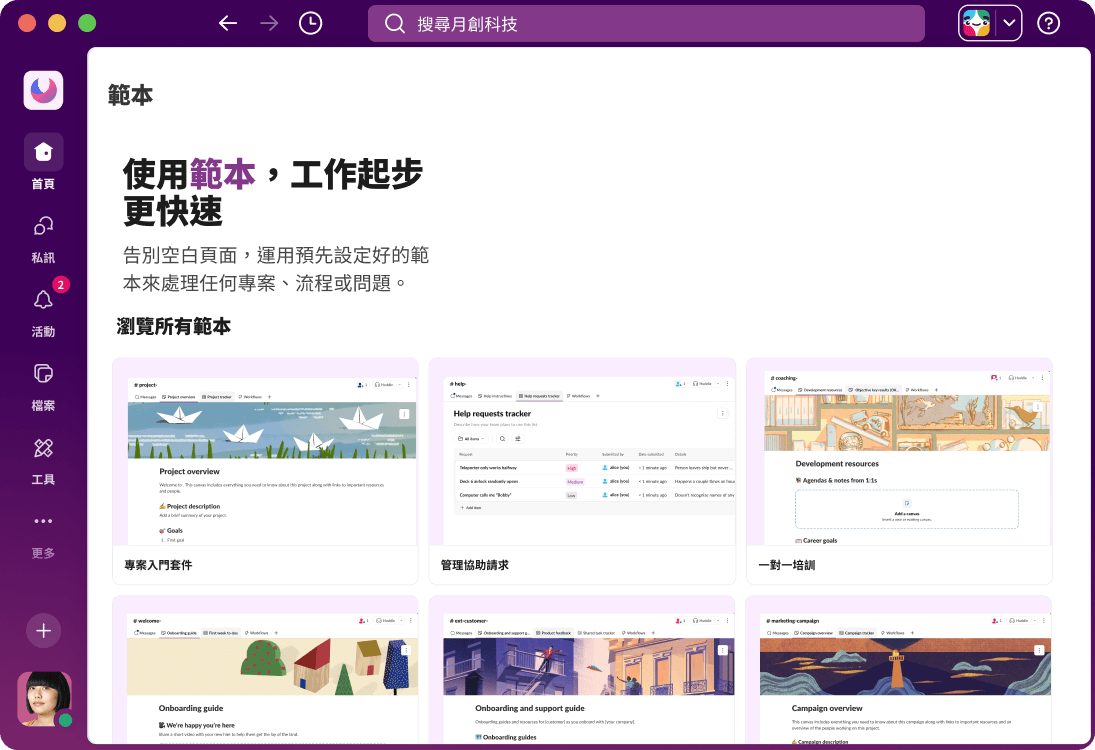Click the workspace avatar in the top bar
The height and width of the screenshot is (750, 1095).
coord(974,22)
